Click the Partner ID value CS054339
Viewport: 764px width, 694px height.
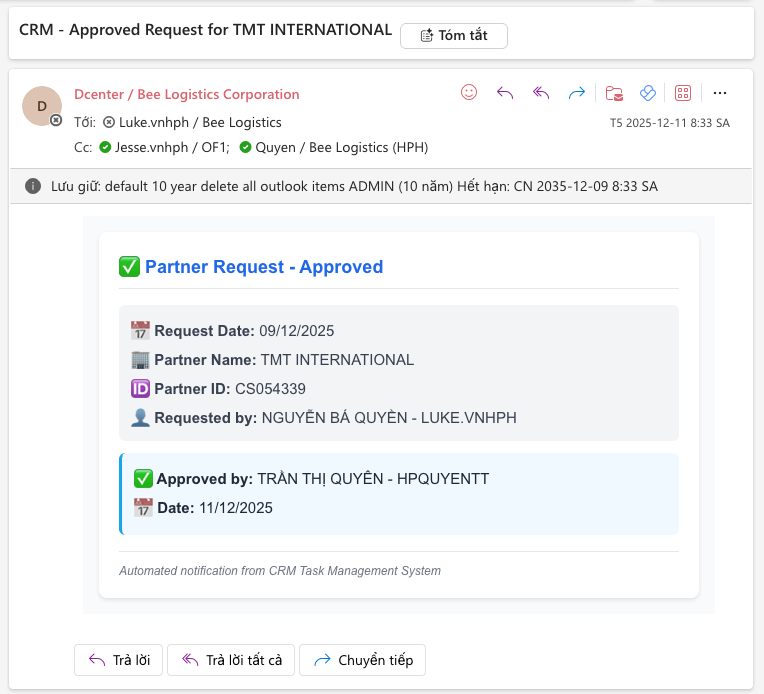click(x=270, y=389)
